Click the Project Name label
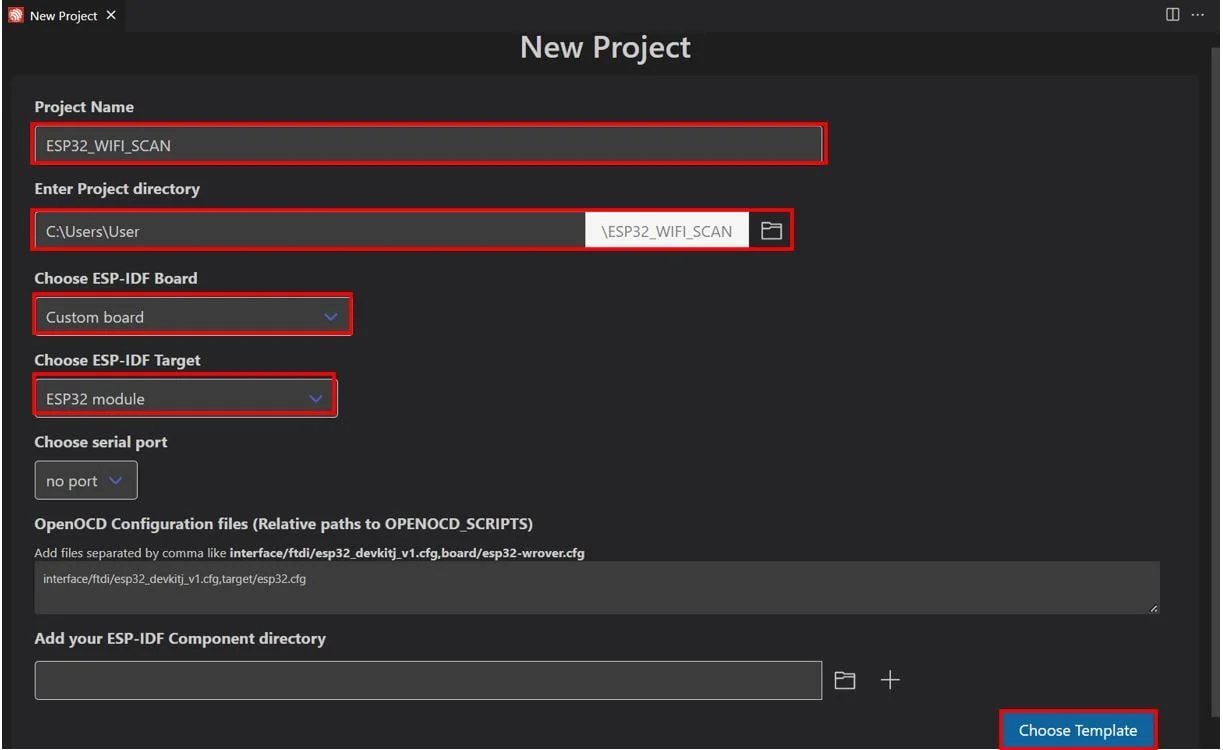Viewport: 1223px width, 750px height. click(x=84, y=107)
